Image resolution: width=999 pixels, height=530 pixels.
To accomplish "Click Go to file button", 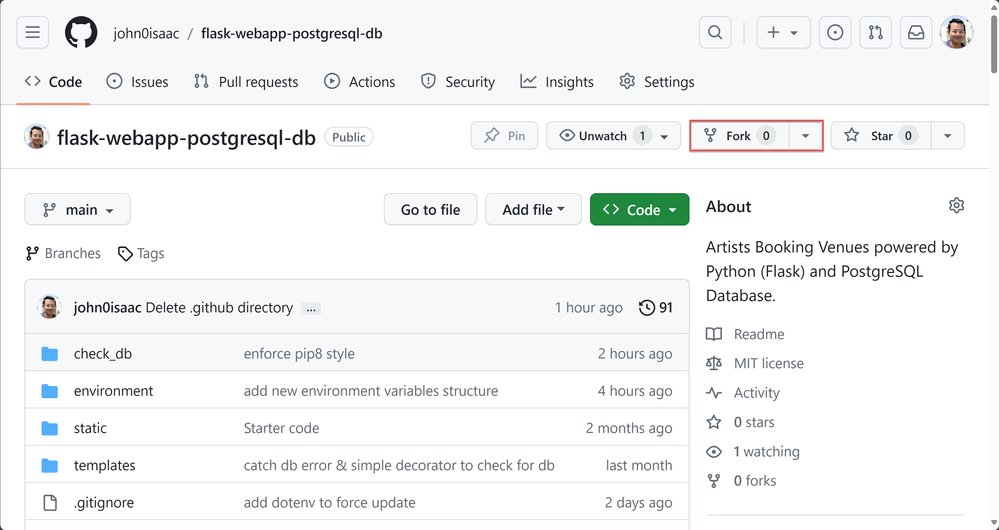I will coord(430,210).
